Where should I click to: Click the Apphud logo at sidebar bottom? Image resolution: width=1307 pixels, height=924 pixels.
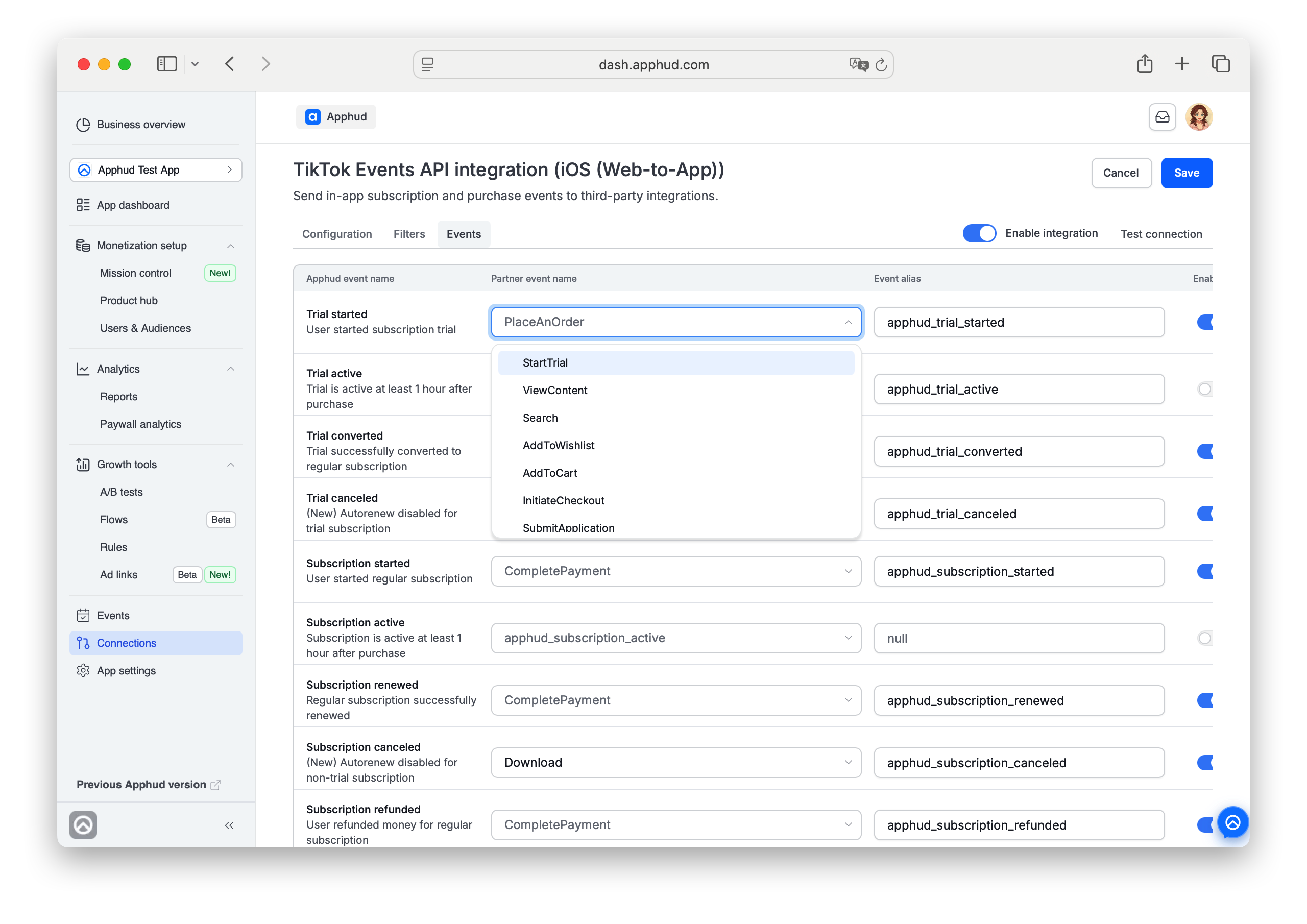pyautogui.click(x=83, y=825)
